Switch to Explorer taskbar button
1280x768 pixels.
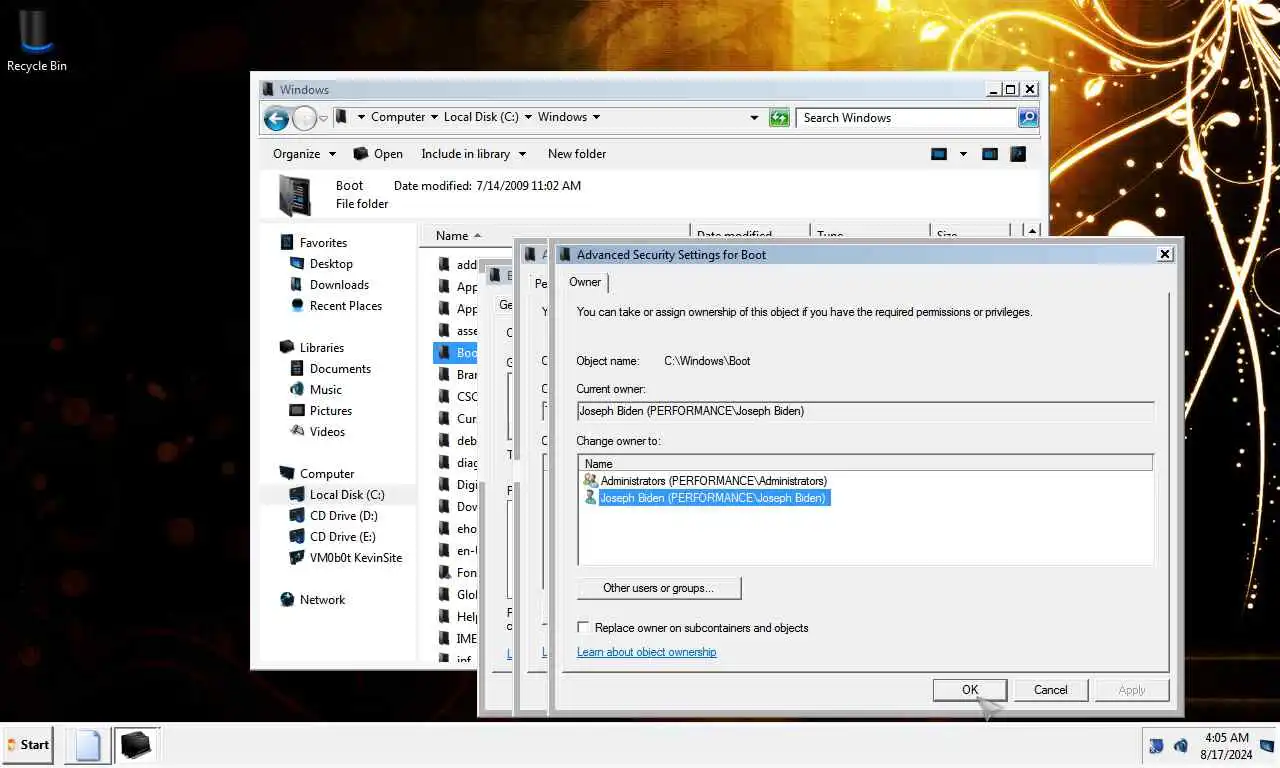click(x=134, y=745)
